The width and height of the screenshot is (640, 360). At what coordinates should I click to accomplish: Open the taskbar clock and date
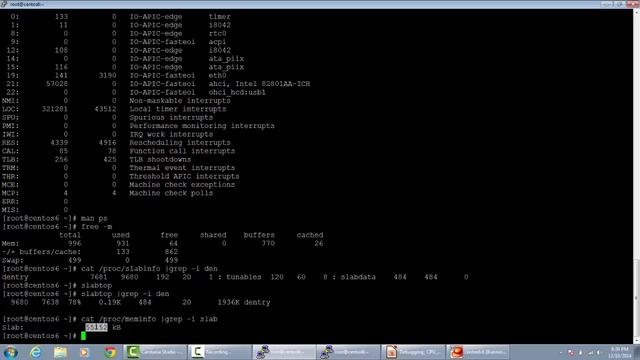point(620,352)
